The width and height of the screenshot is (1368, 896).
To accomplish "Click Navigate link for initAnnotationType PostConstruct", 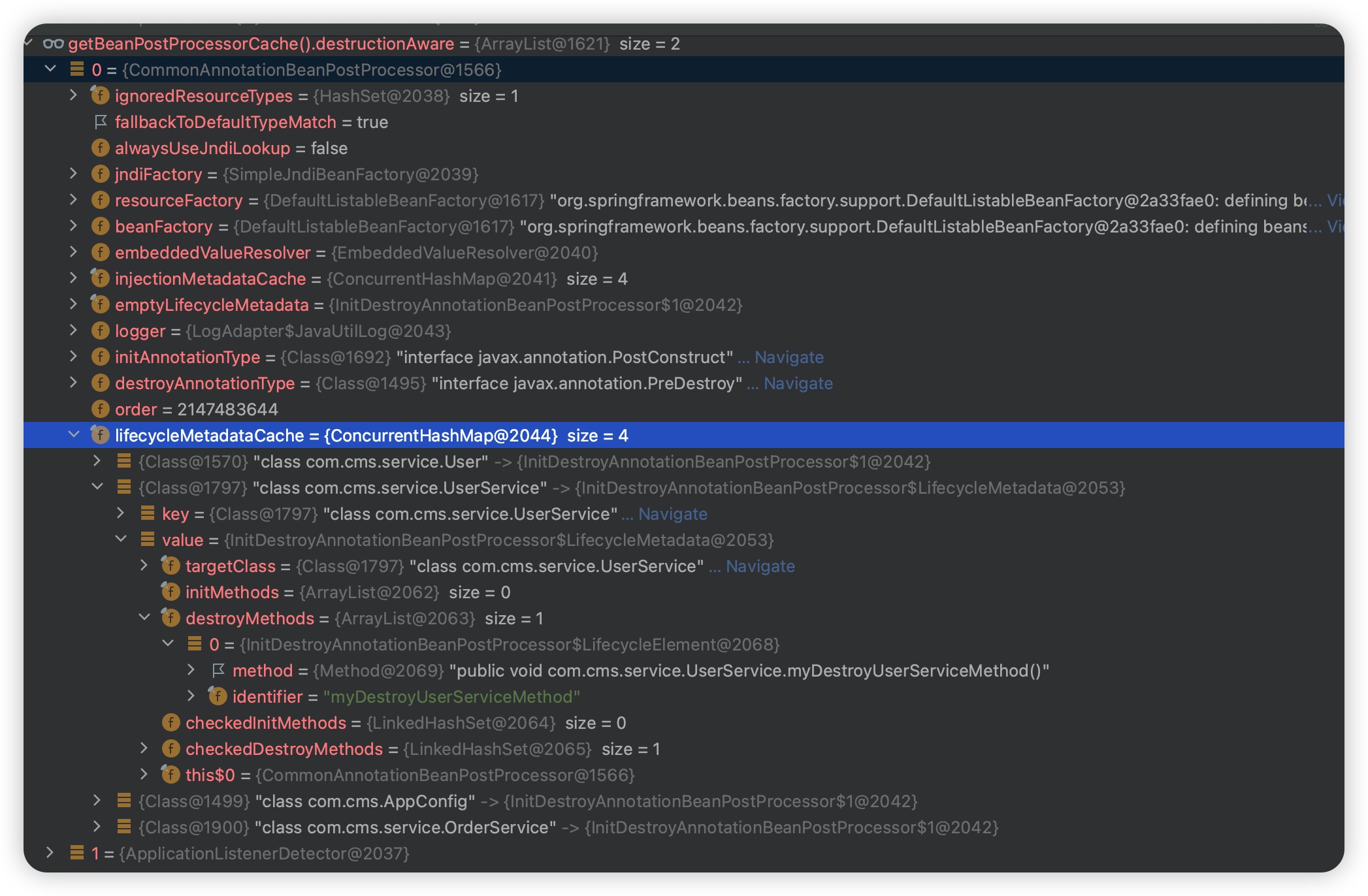I will click(x=789, y=357).
